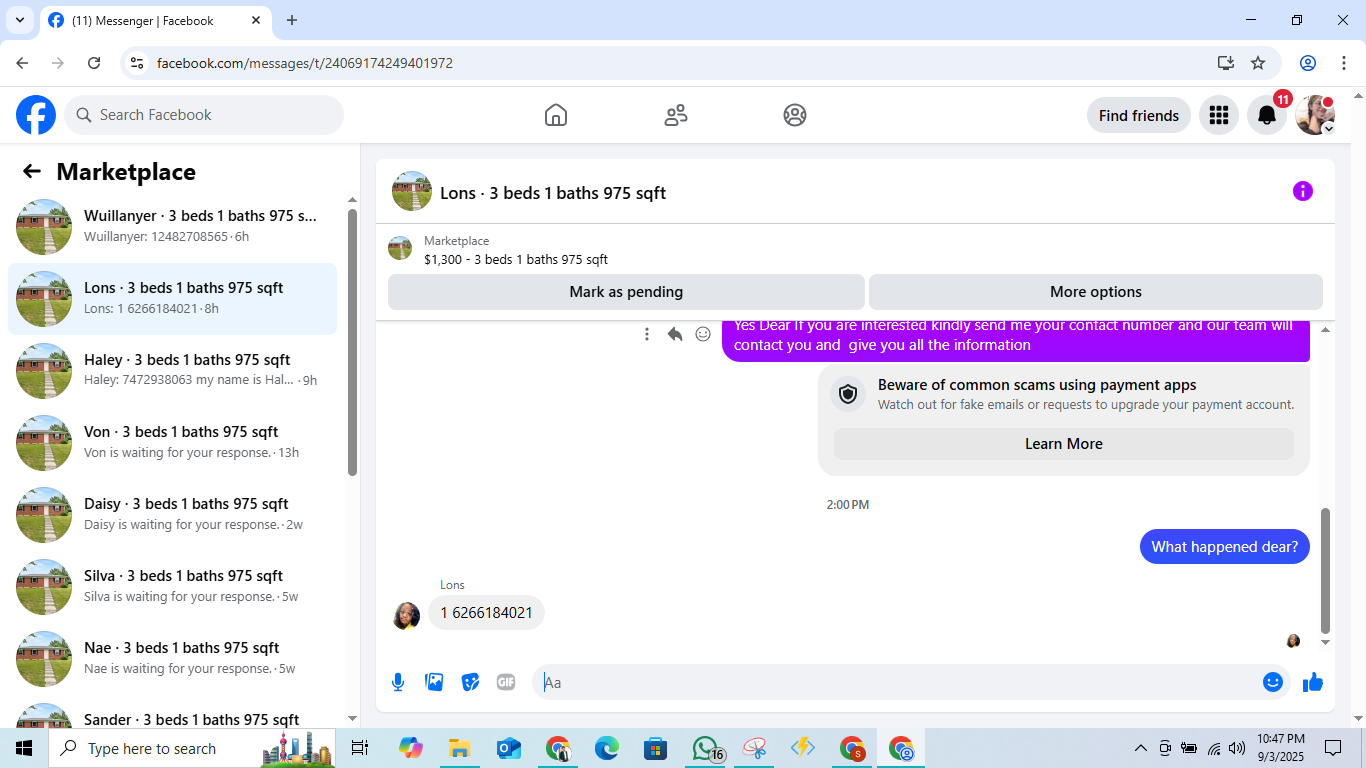Go back using the arrow beside Marketplace
Viewport: 1366px width, 768px height.
[x=32, y=171]
